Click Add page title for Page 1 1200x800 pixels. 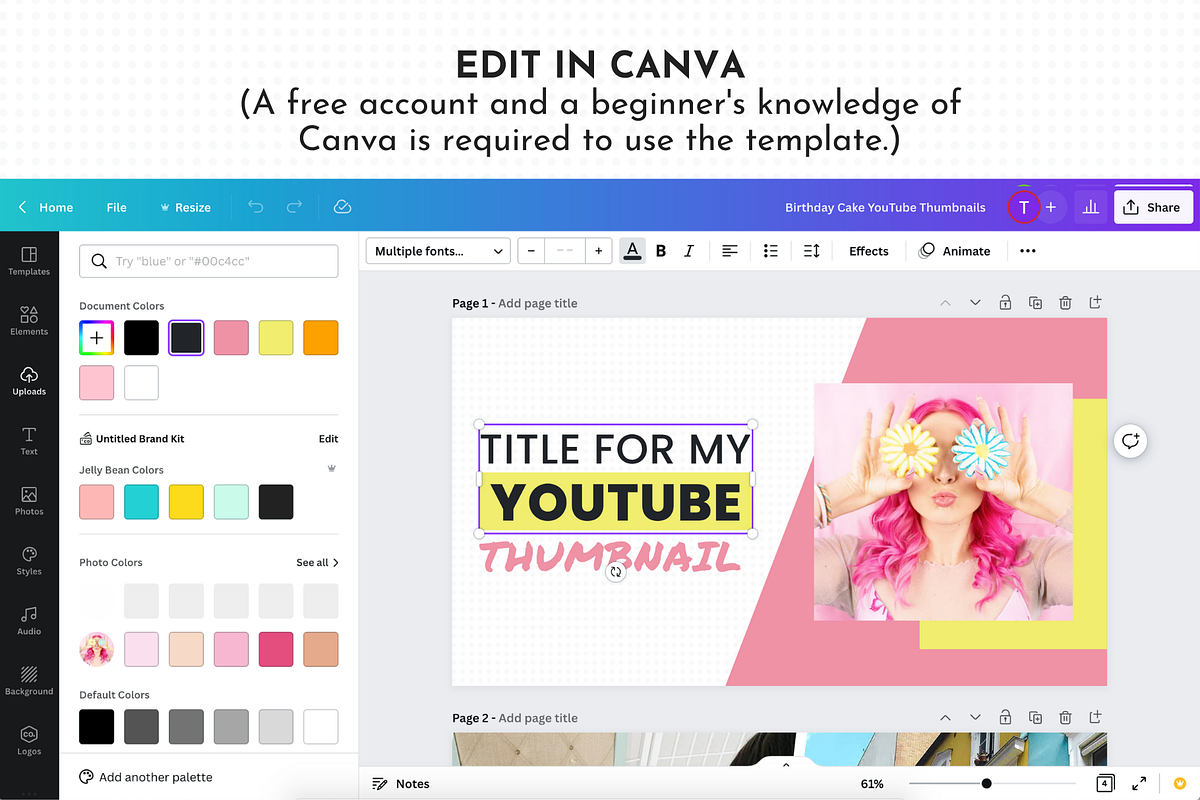tap(538, 303)
